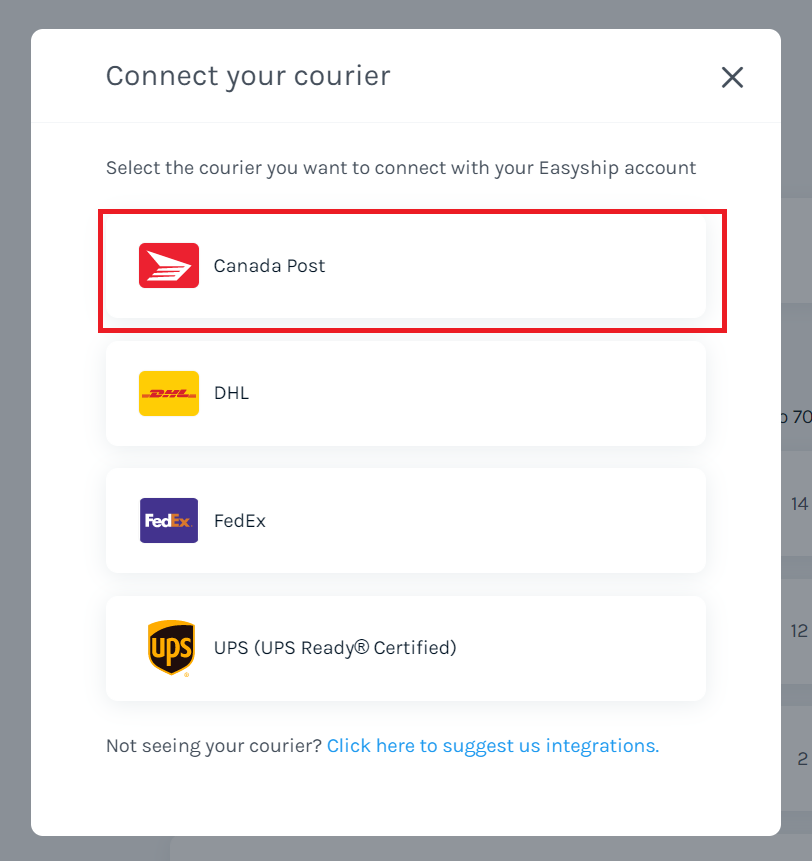Click the number 2 behind the dialog
The height and width of the screenshot is (861, 812).
[x=802, y=759]
